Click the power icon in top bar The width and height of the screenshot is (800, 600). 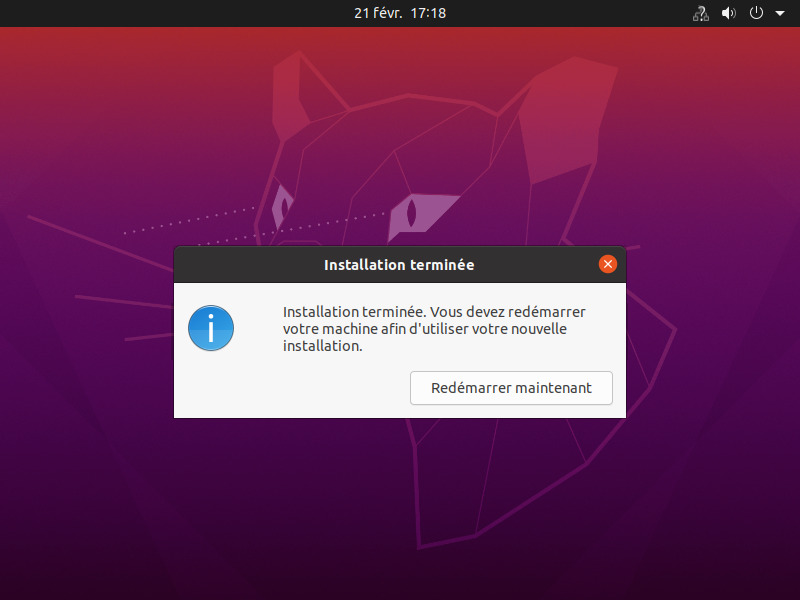click(x=757, y=13)
